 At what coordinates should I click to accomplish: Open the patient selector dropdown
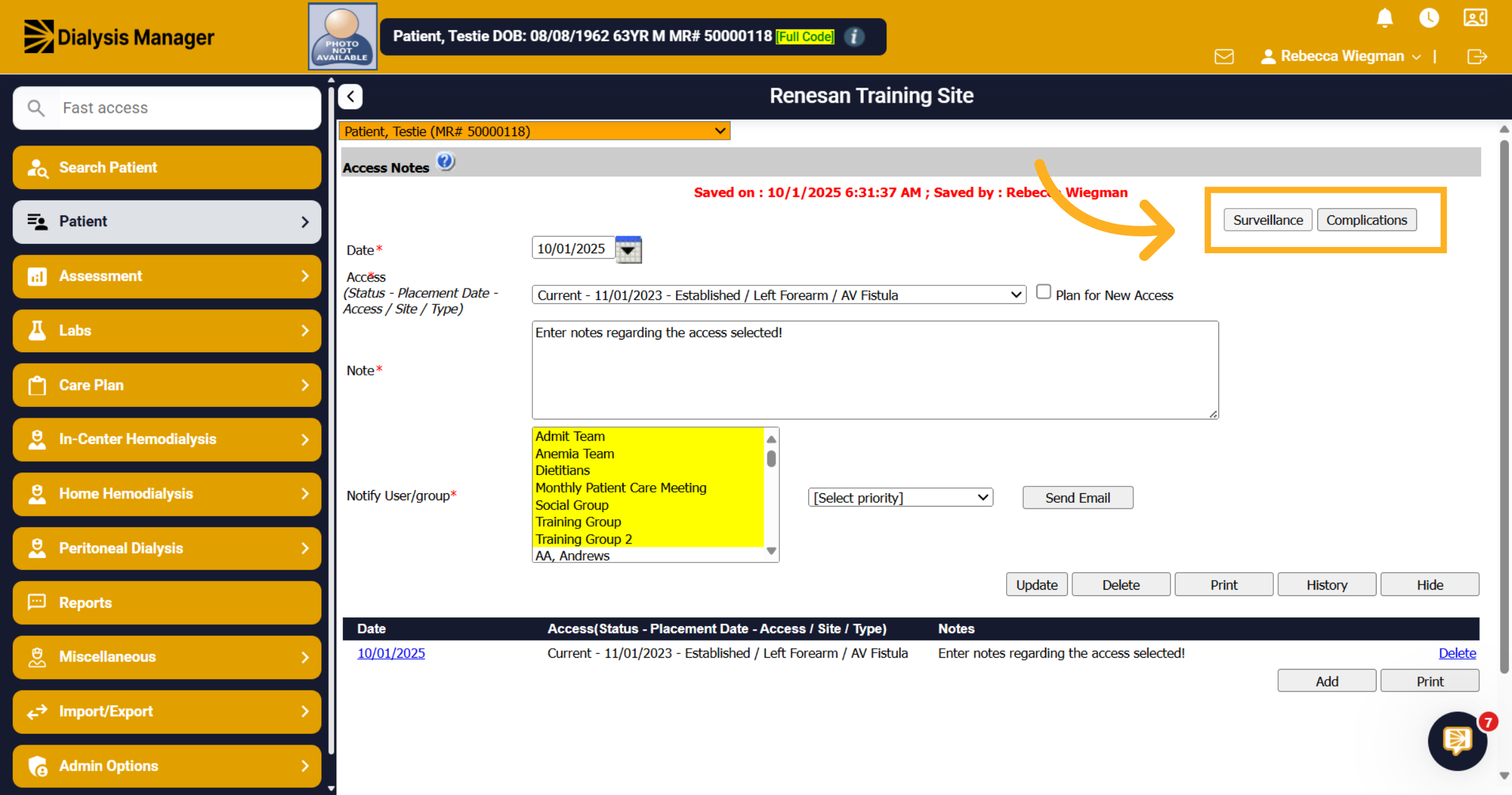pyautogui.click(x=534, y=131)
